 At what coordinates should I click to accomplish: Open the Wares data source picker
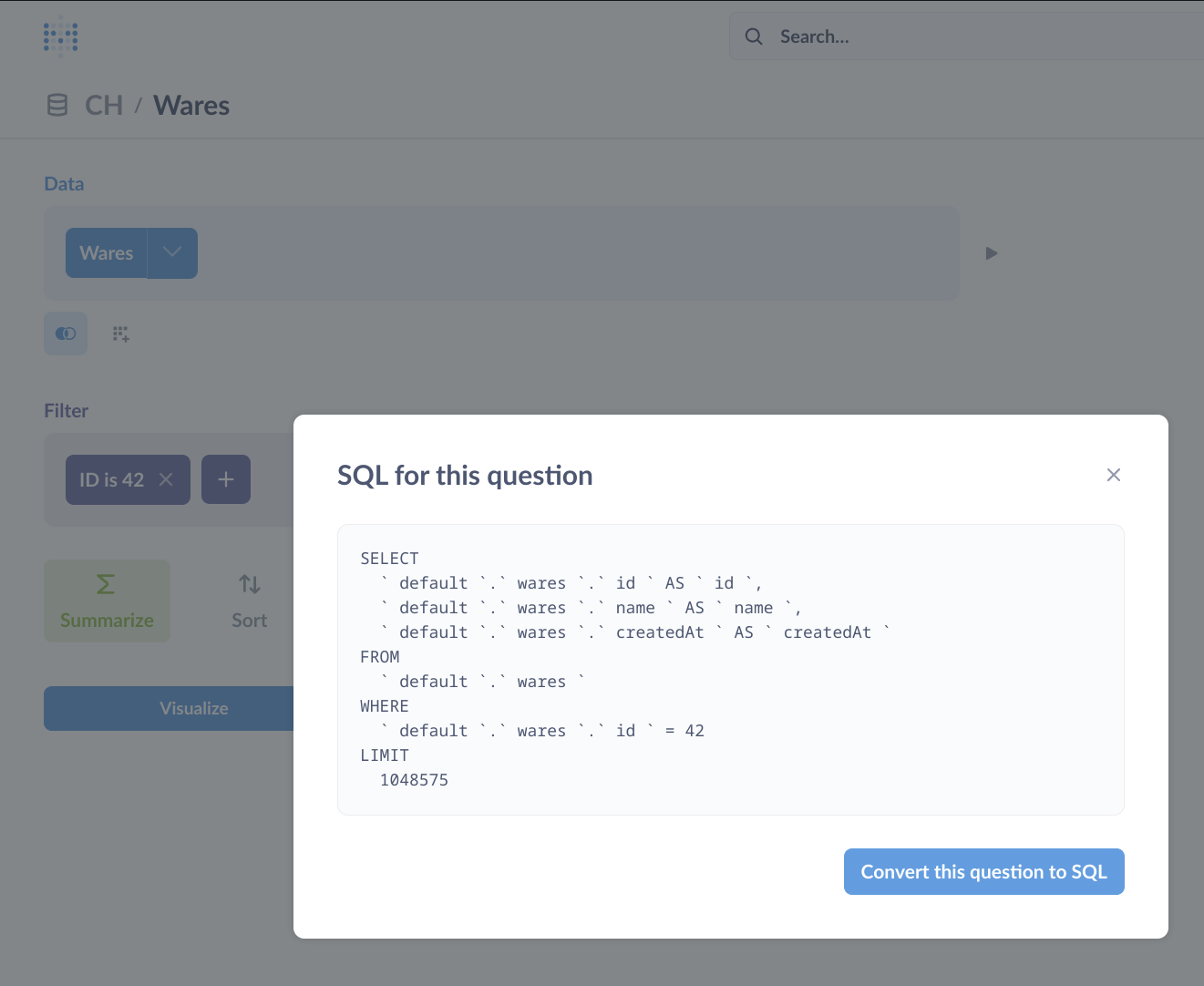(106, 252)
